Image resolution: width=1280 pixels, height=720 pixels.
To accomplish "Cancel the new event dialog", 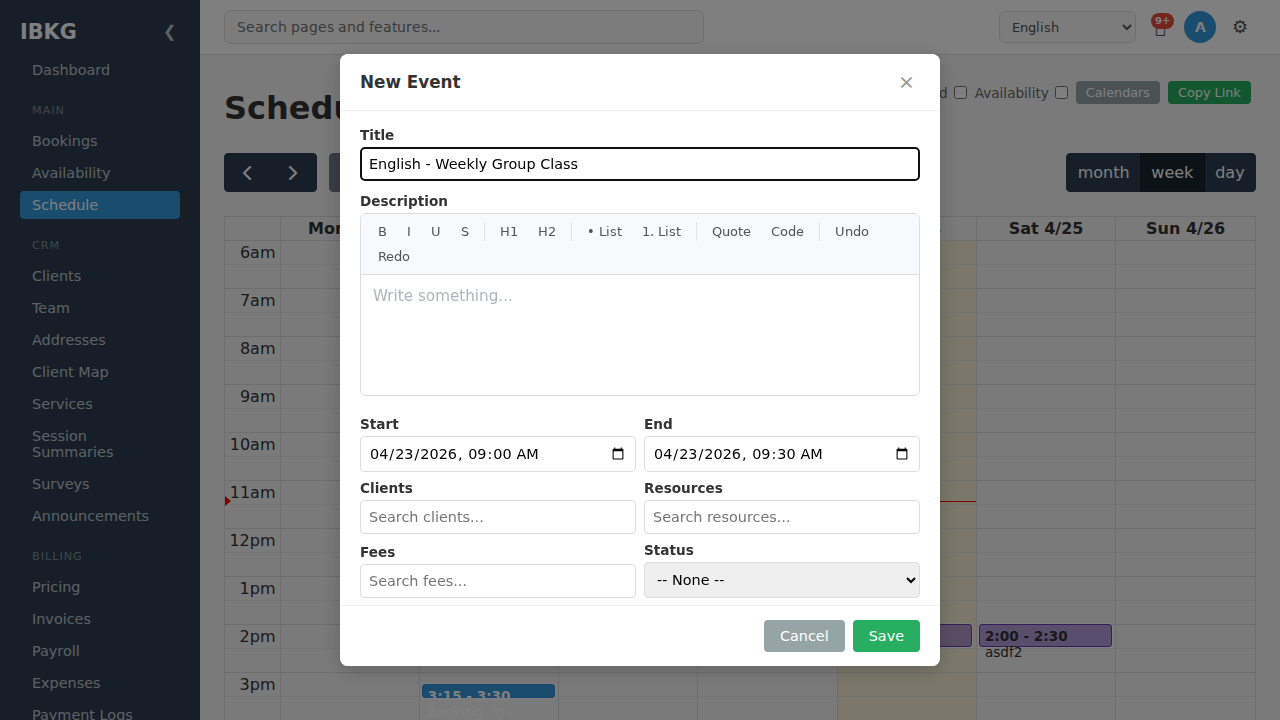I will pos(804,636).
